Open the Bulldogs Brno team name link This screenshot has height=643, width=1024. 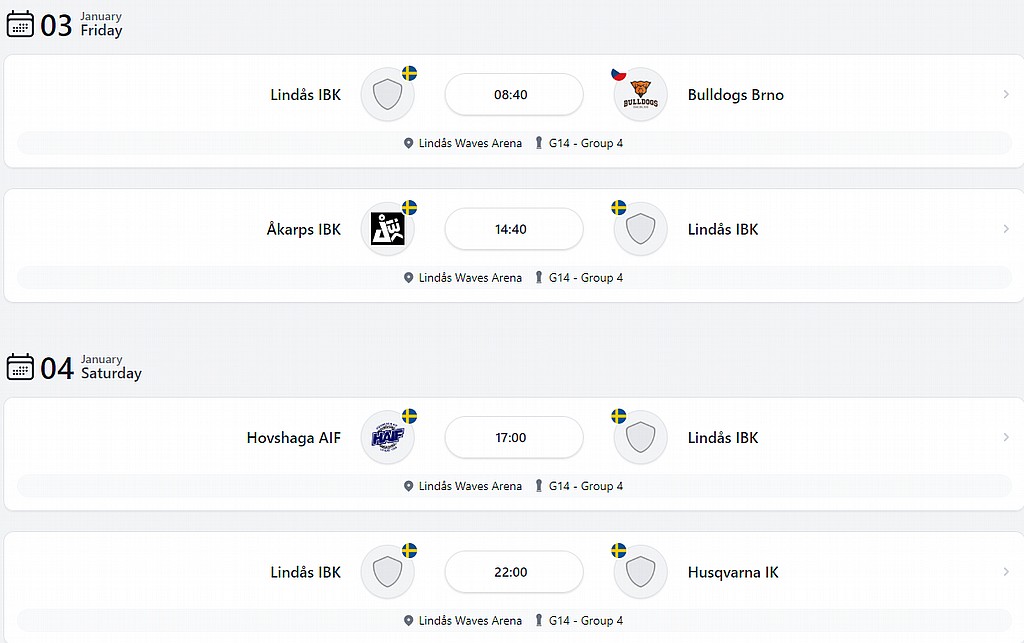pyautogui.click(x=735, y=95)
